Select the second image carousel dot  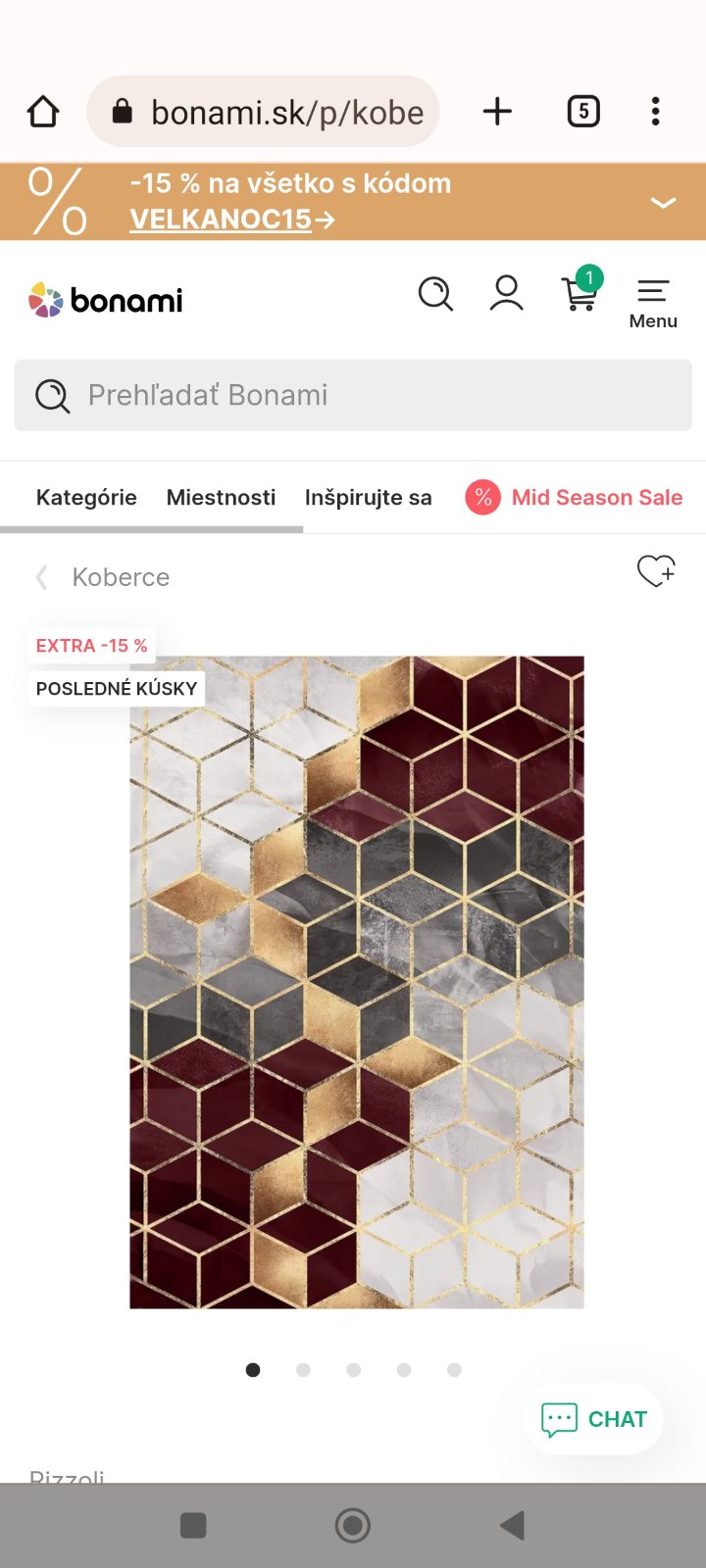pos(303,1370)
